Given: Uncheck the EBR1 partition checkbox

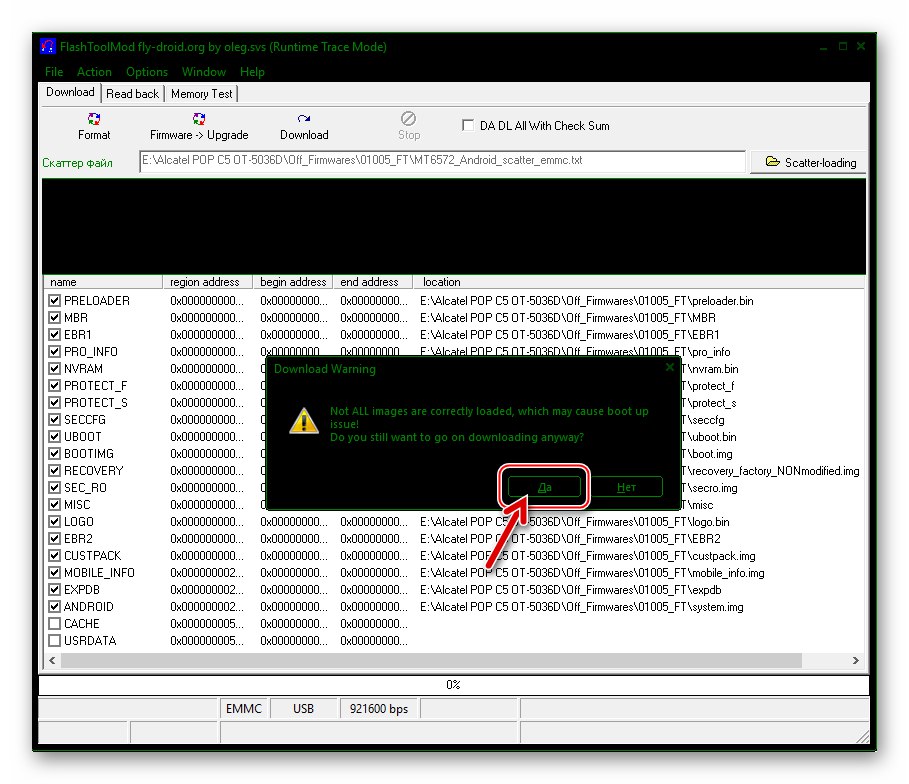Looking at the screenshot, I should click(x=54, y=335).
